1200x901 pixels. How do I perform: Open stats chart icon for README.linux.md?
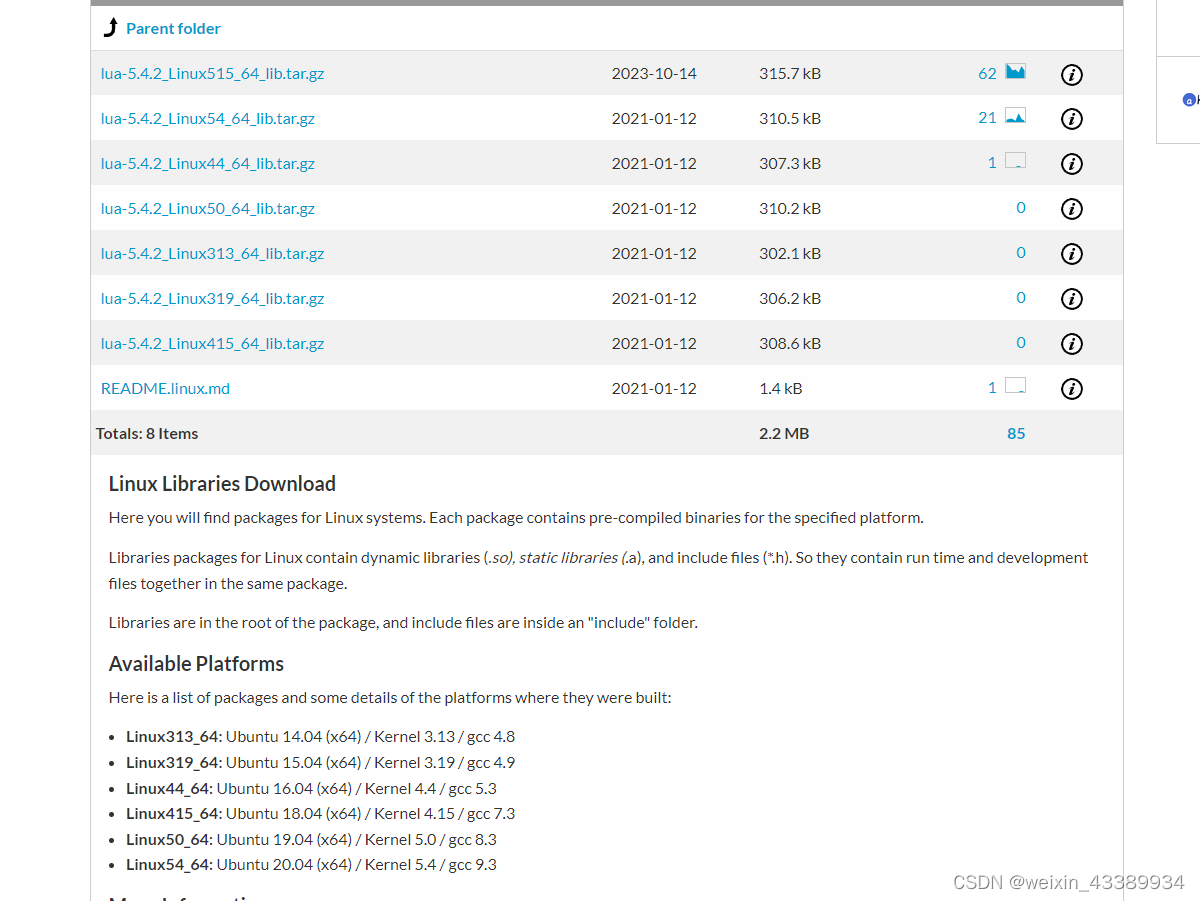[1015, 386]
